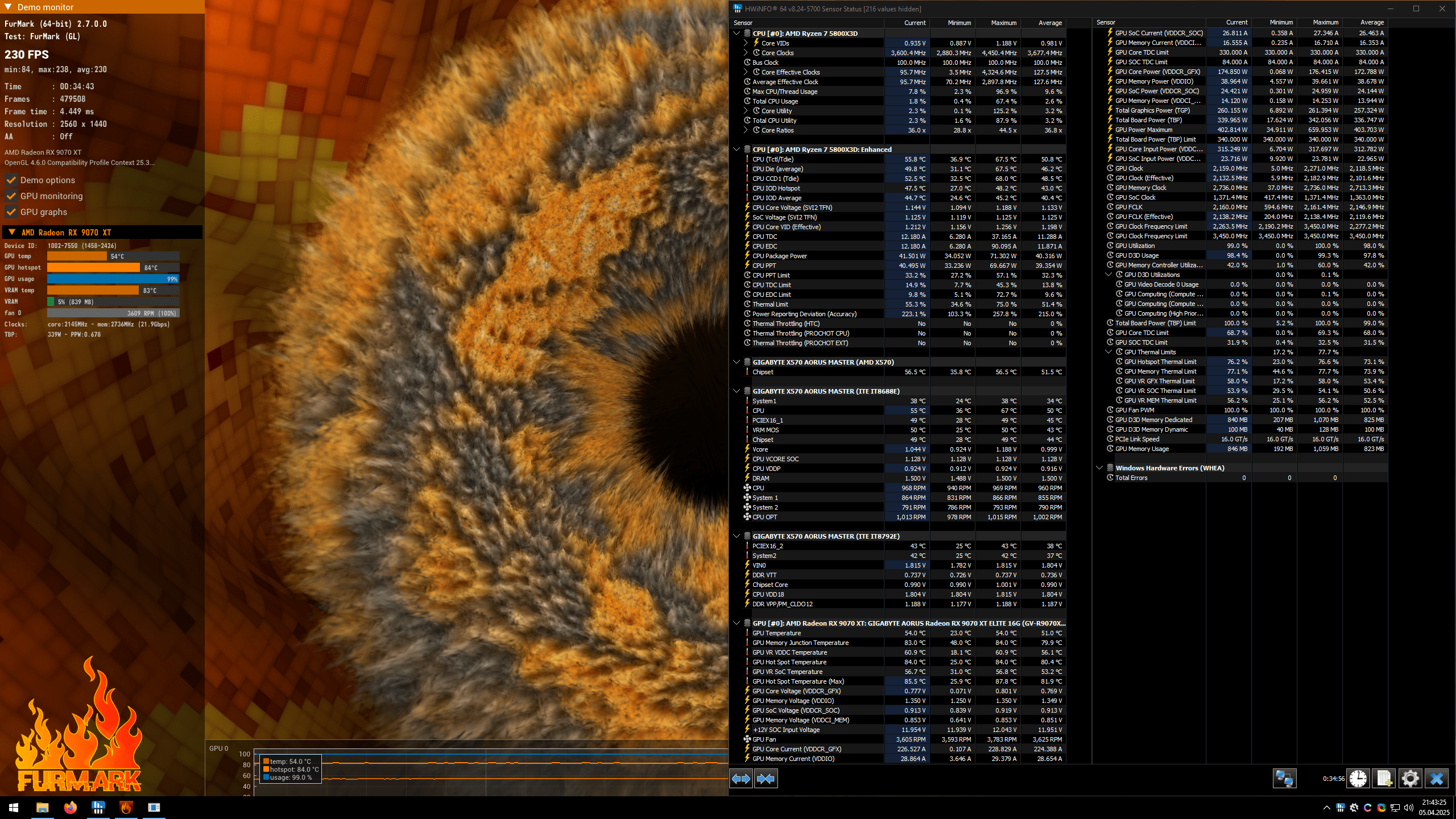Collapse the ITE IT8792E sensor group
Viewport: 1456px width, 819px height.
[x=737, y=536]
